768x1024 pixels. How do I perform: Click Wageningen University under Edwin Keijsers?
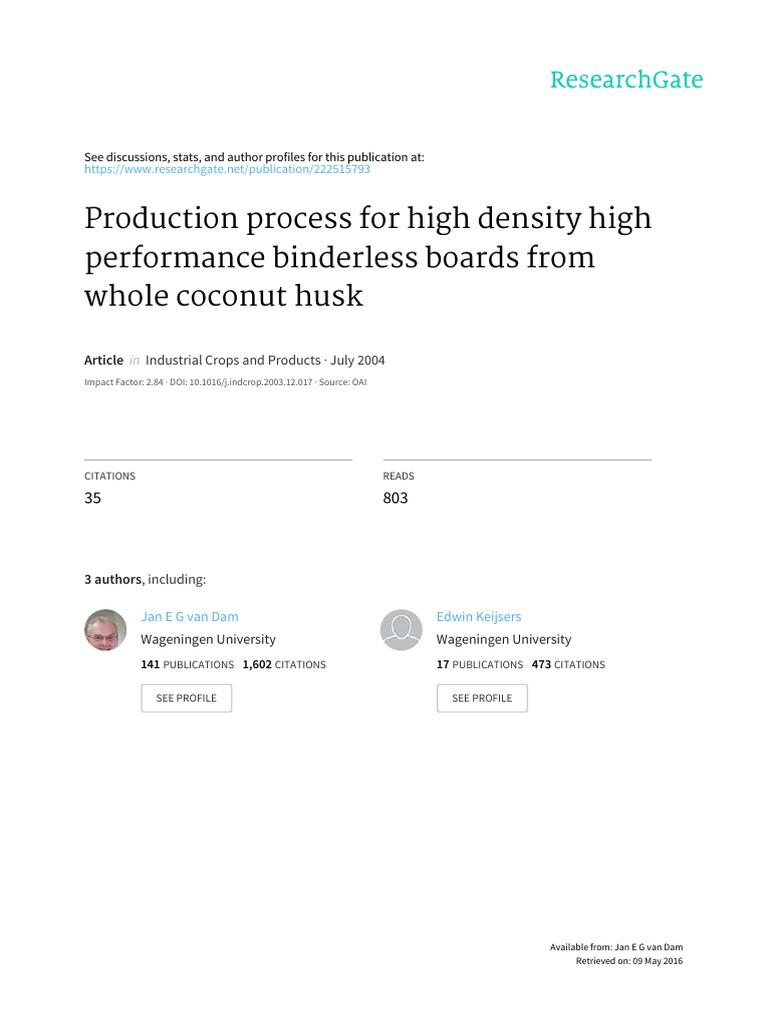pyautogui.click(x=504, y=639)
